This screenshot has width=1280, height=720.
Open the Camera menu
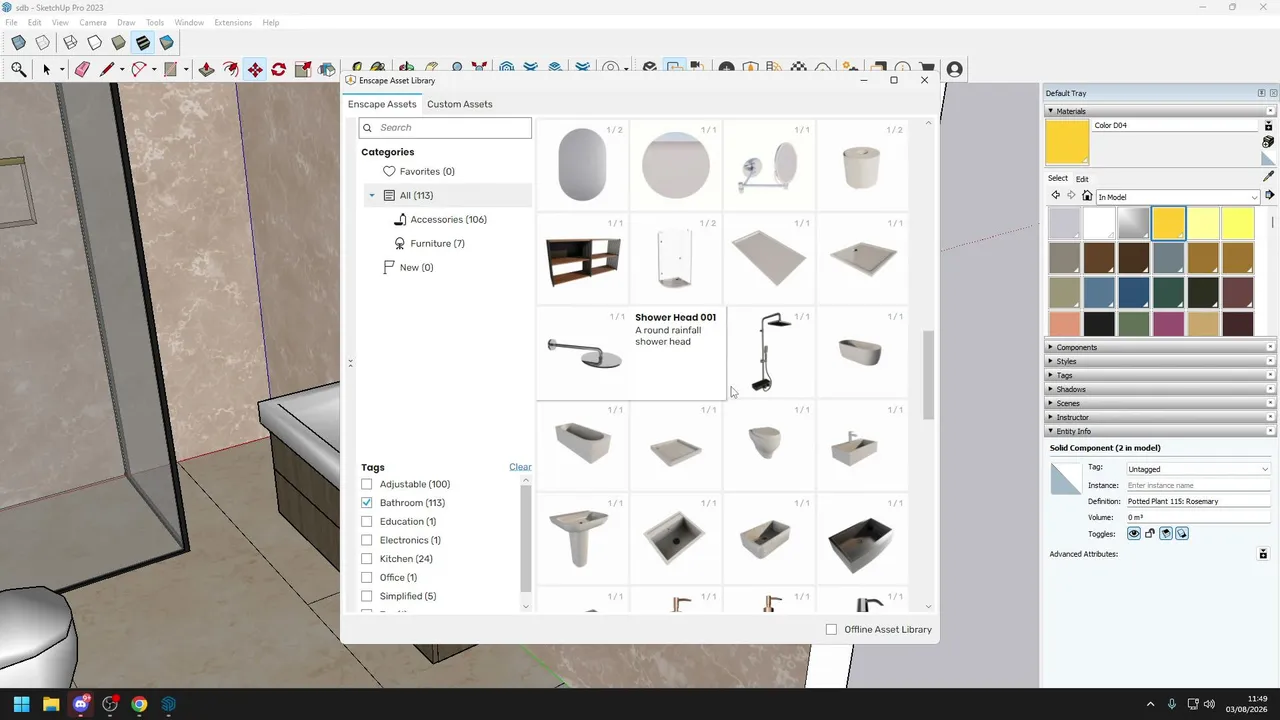tap(93, 22)
